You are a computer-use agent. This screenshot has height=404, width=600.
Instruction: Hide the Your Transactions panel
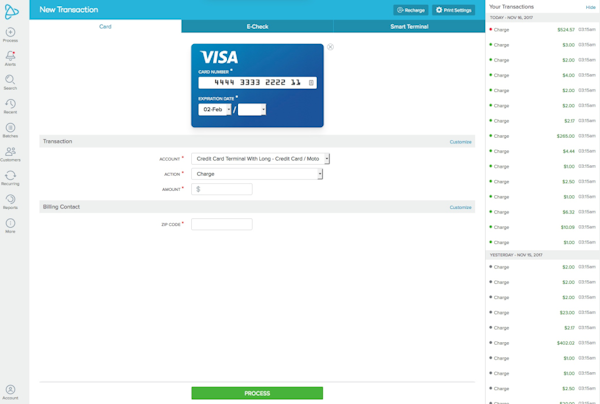click(590, 7)
